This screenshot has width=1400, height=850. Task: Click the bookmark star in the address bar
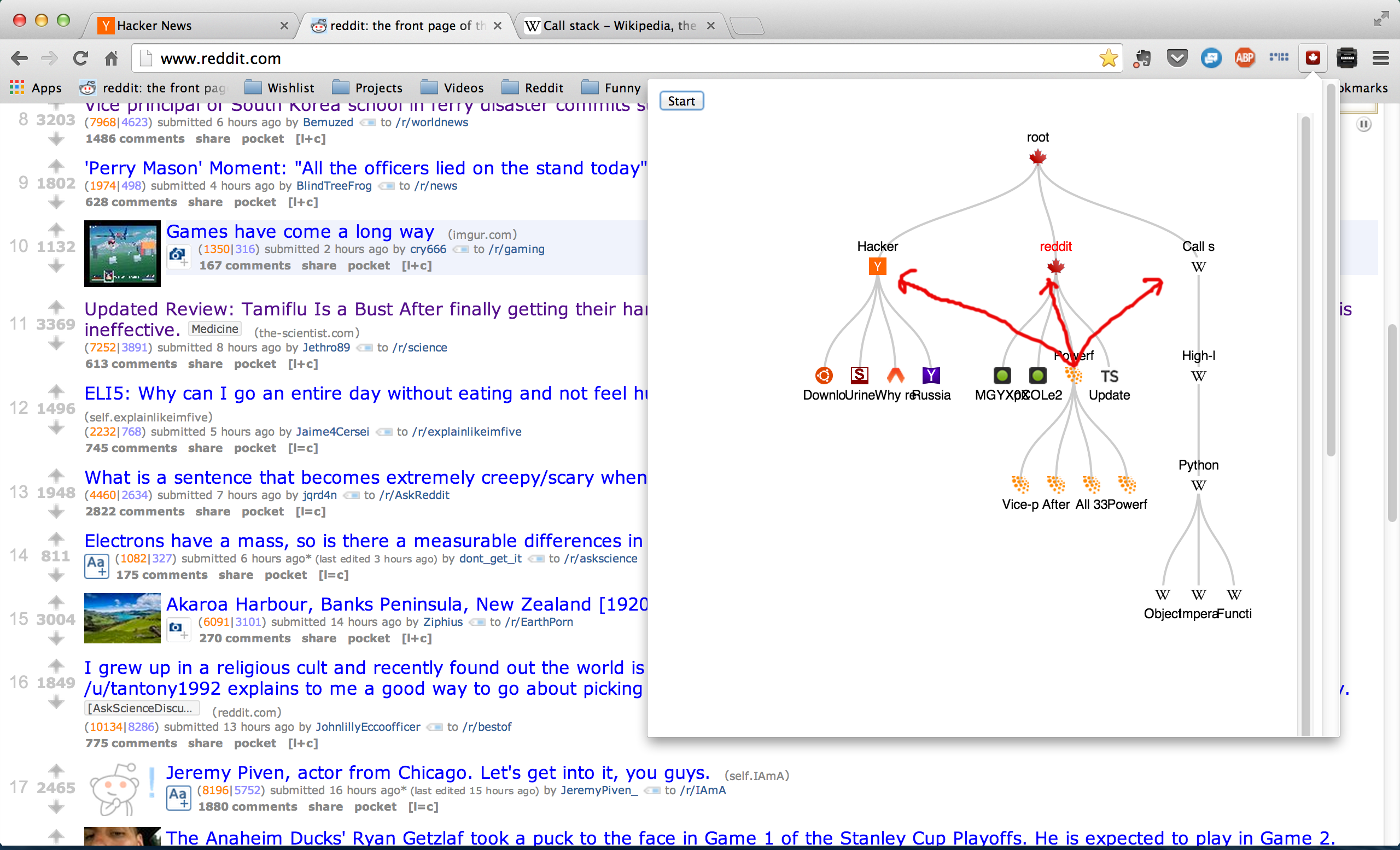[1108, 58]
